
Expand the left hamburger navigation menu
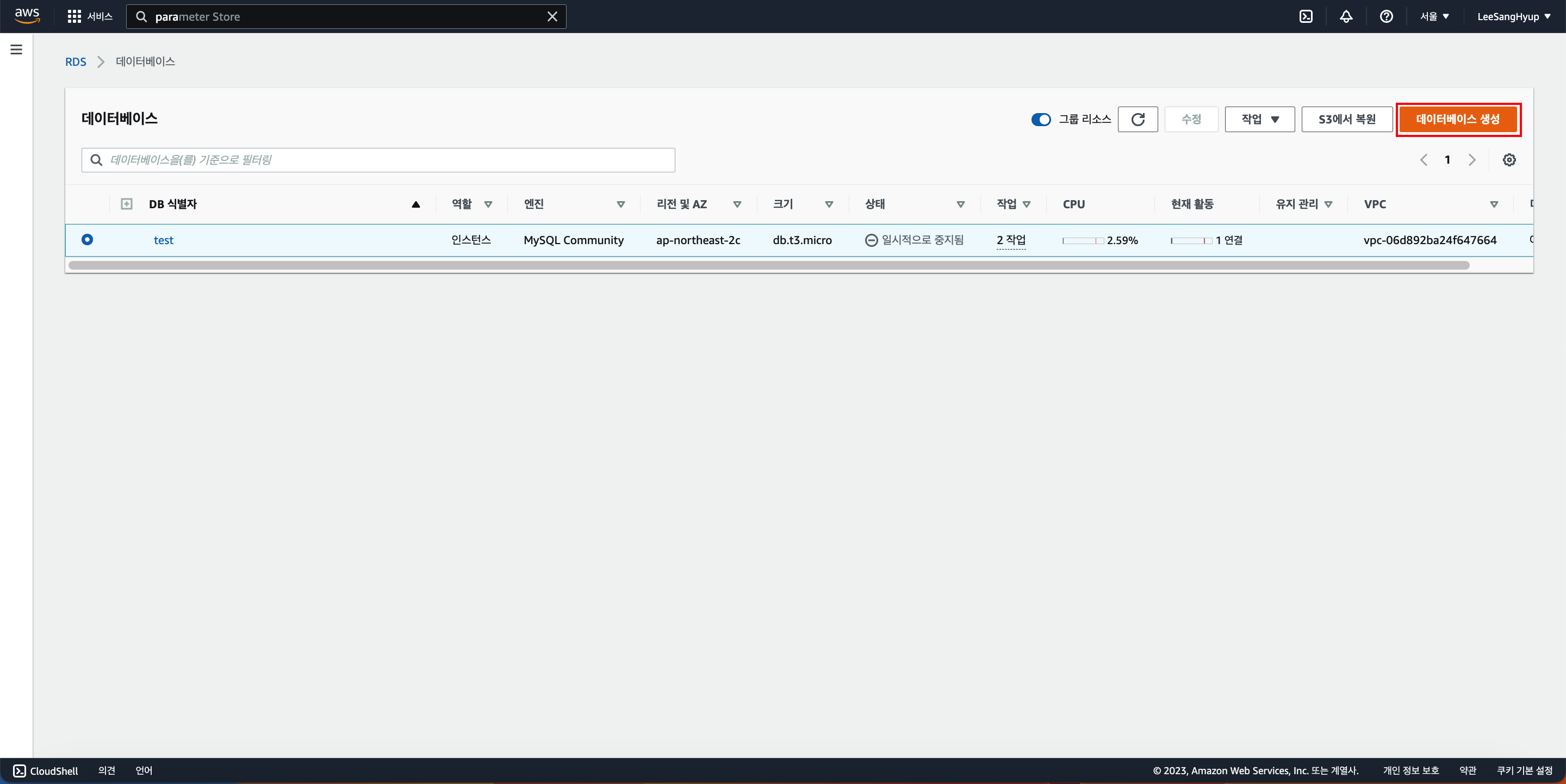[16, 50]
